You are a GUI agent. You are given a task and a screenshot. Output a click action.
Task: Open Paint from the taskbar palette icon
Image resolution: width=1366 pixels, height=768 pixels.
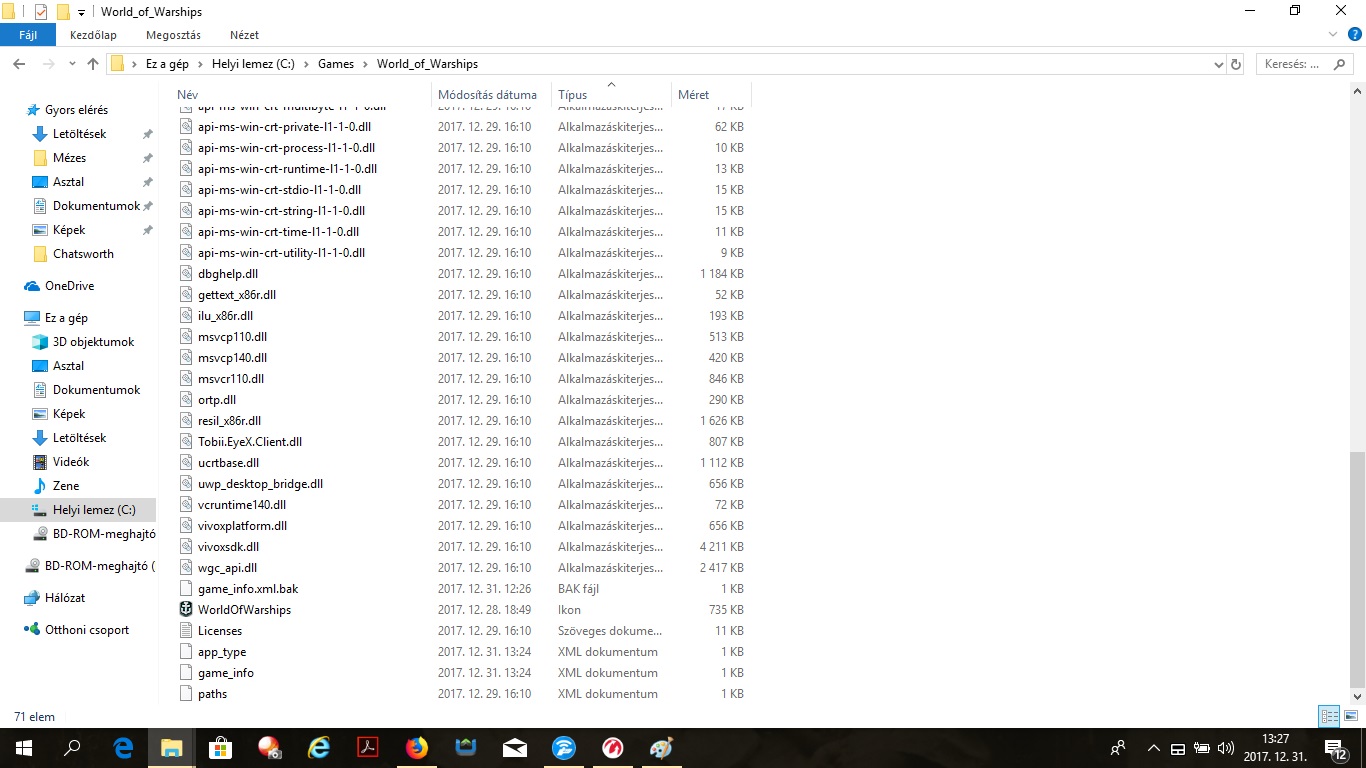(661, 748)
